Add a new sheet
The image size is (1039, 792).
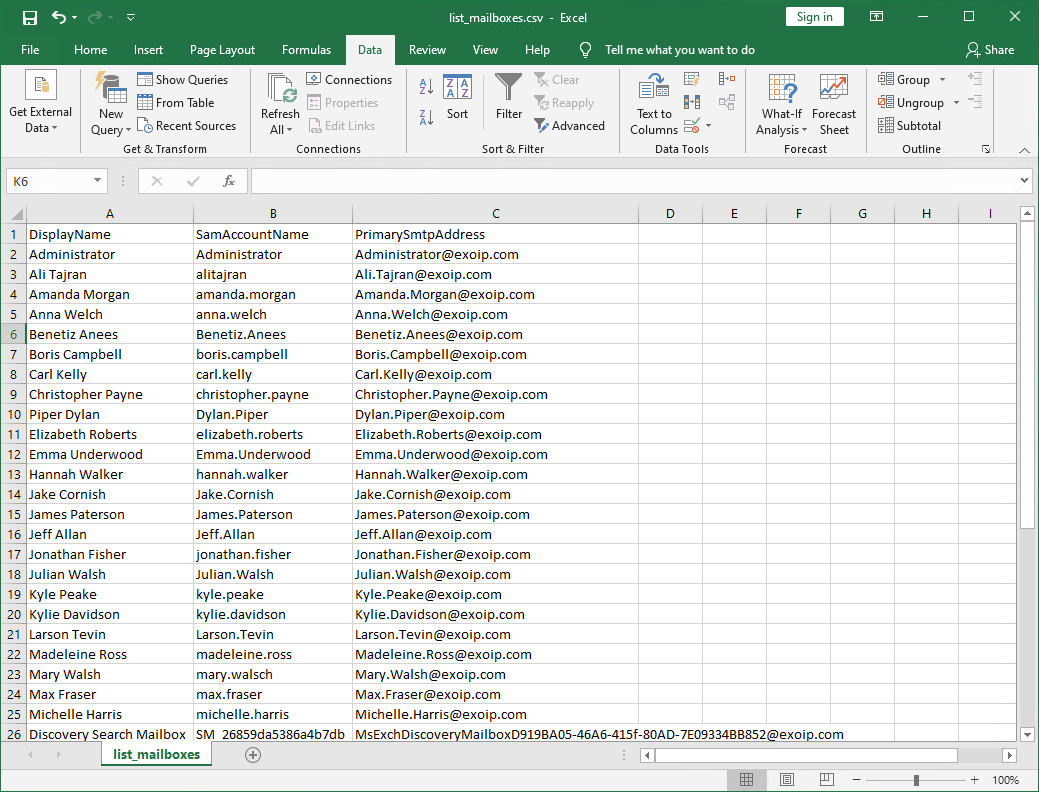(x=252, y=754)
